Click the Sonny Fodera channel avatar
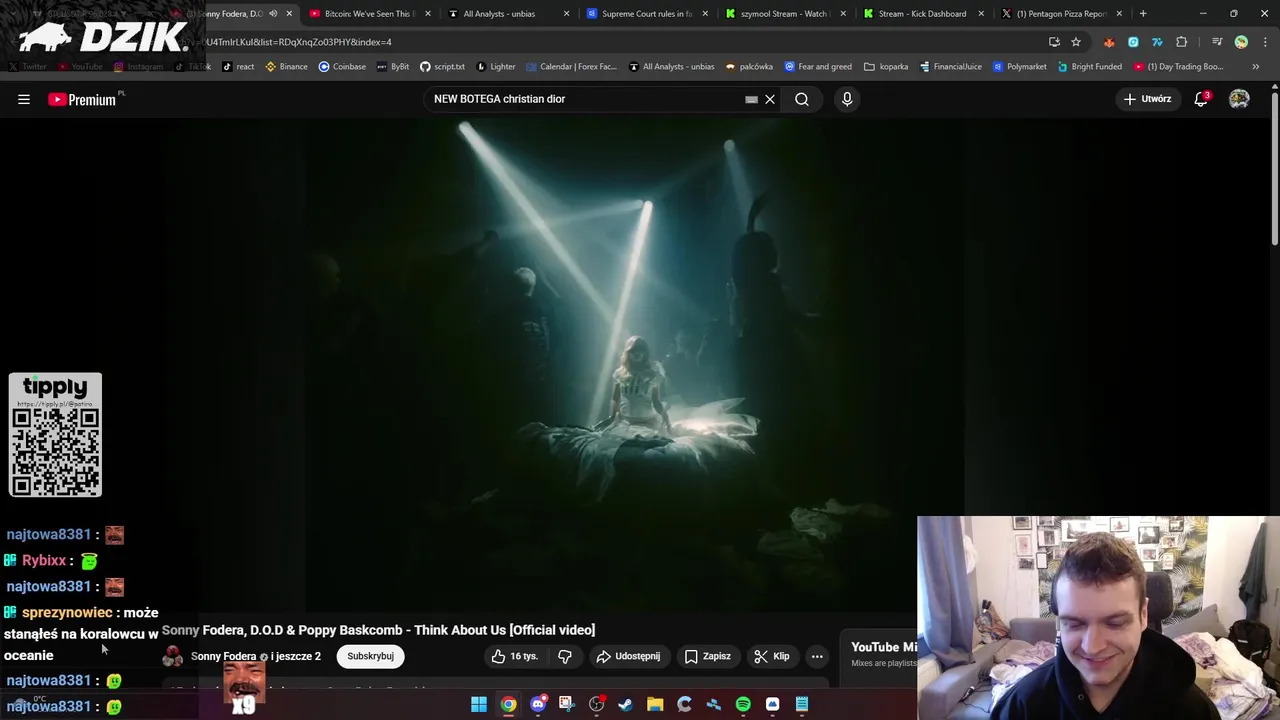 click(173, 656)
